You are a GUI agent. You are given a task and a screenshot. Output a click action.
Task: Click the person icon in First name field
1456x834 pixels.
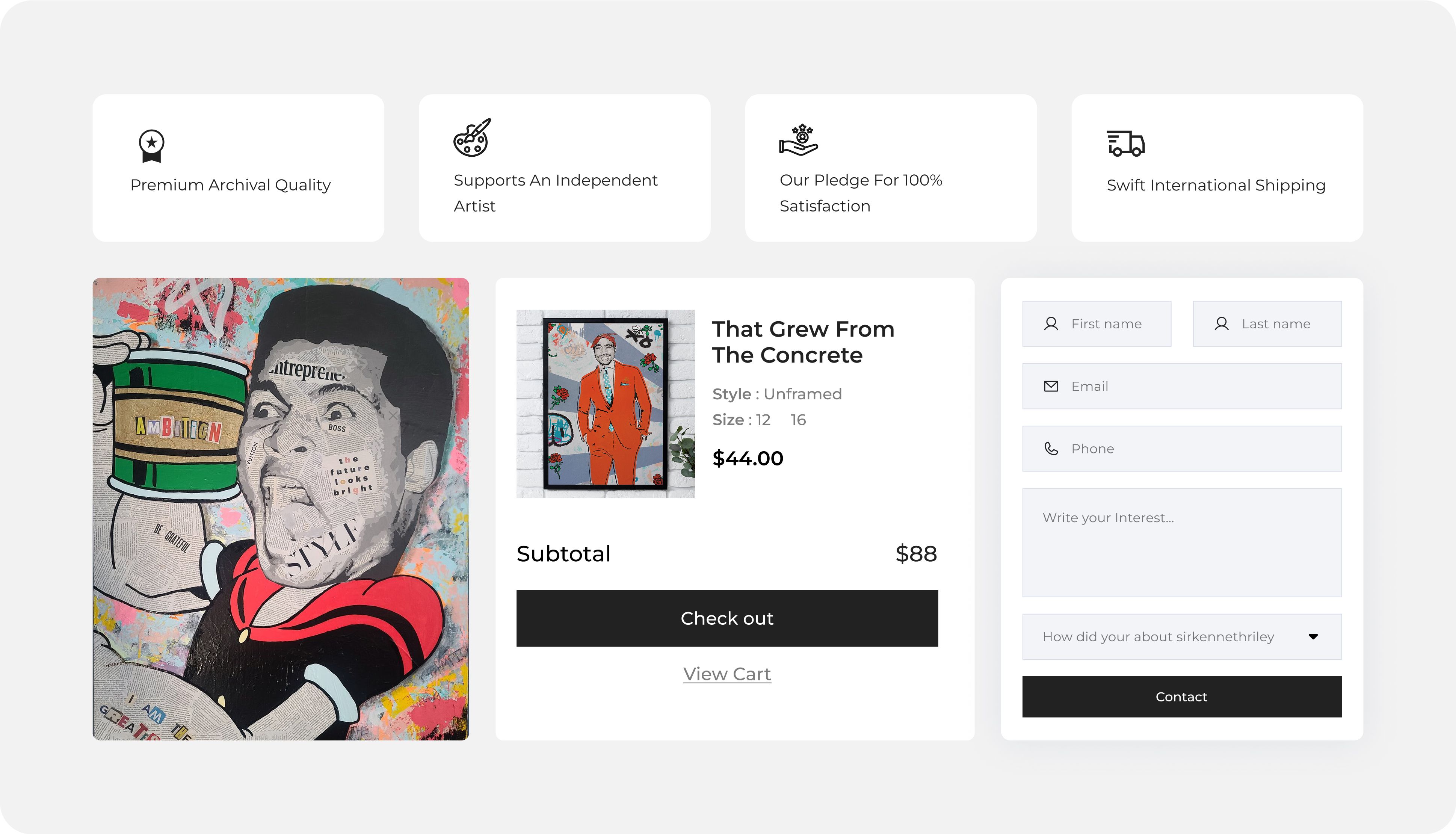pyautogui.click(x=1051, y=323)
